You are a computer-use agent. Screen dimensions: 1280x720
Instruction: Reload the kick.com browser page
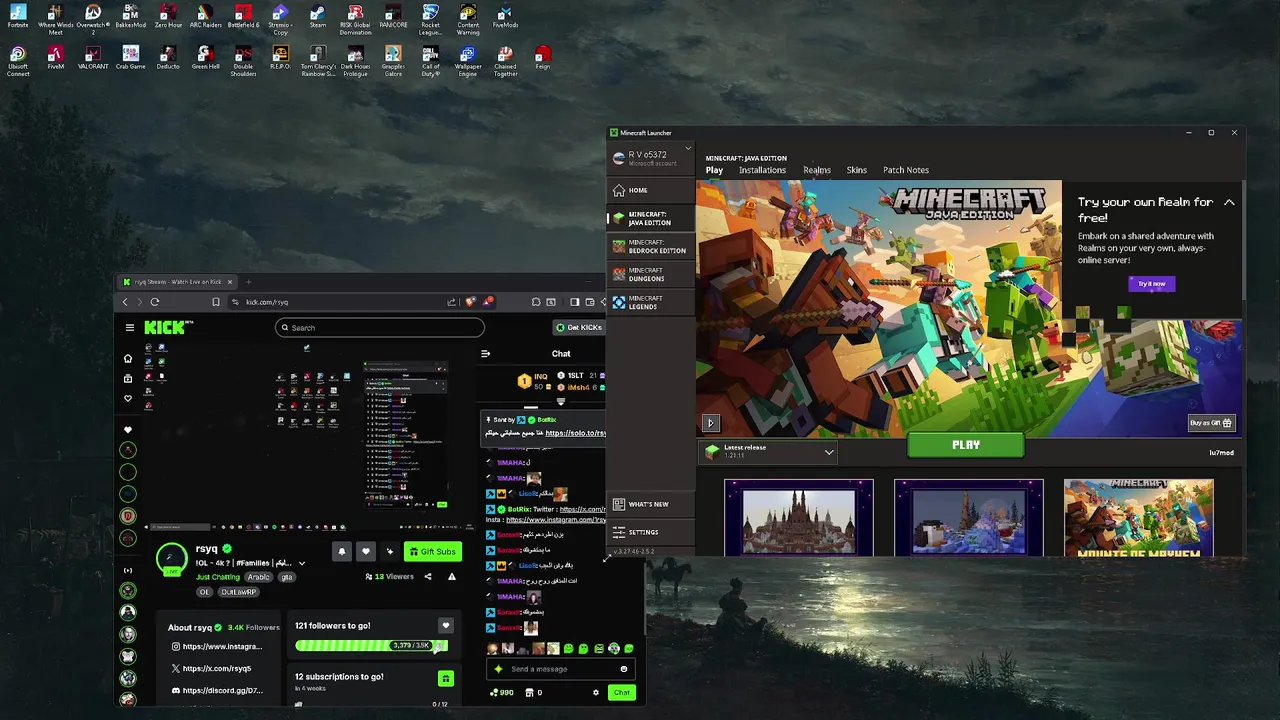(x=155, y=302)
